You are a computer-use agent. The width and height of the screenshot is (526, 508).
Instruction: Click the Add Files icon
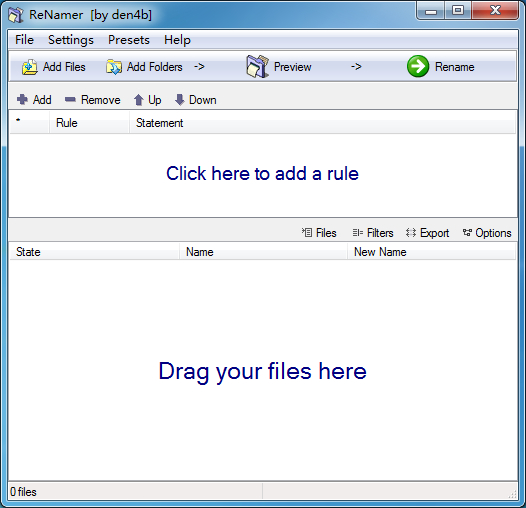point(30,67)
